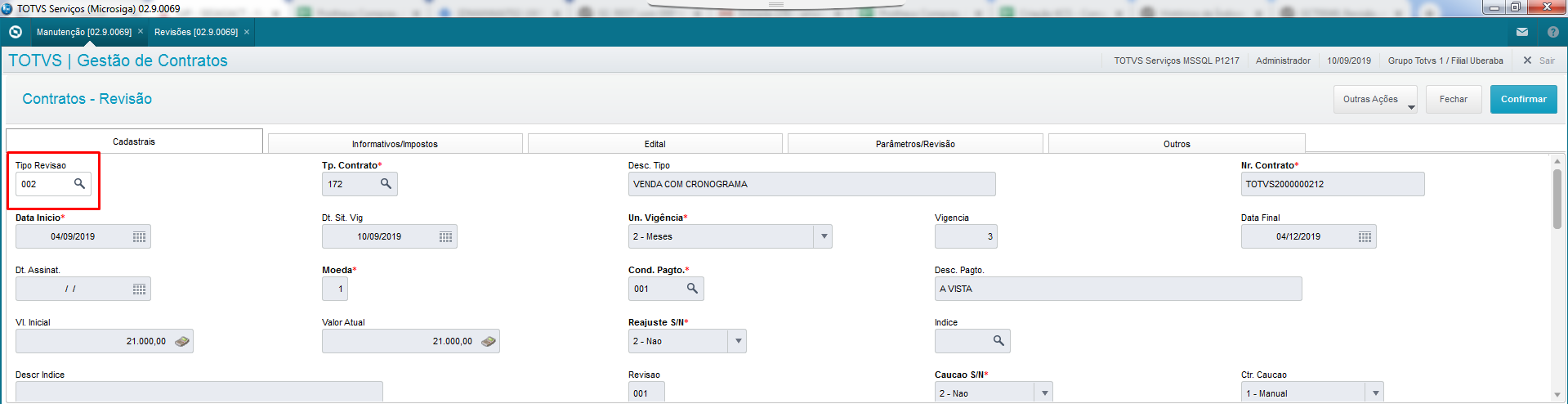Screen dimensions: 1568x404
Task: Click the form vertical scrollbar
Action: point(1557,200)
